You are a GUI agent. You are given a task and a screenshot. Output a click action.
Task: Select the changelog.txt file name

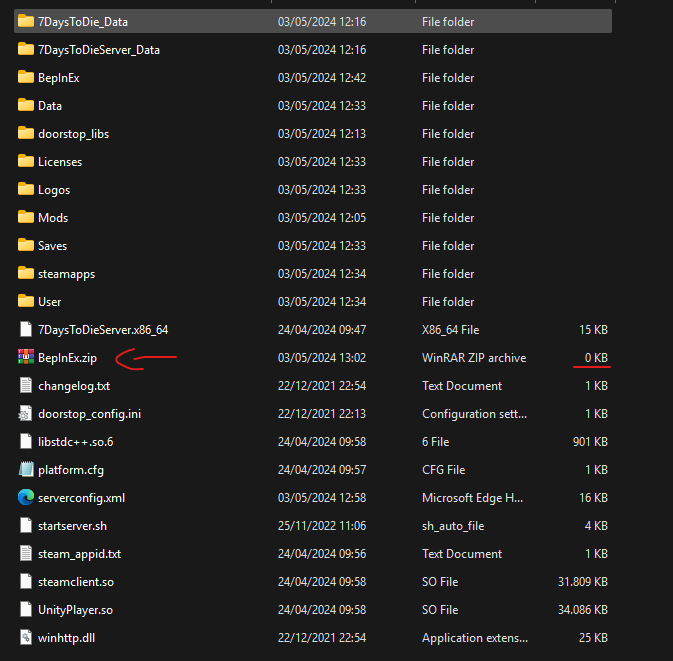tap(74, 386)
